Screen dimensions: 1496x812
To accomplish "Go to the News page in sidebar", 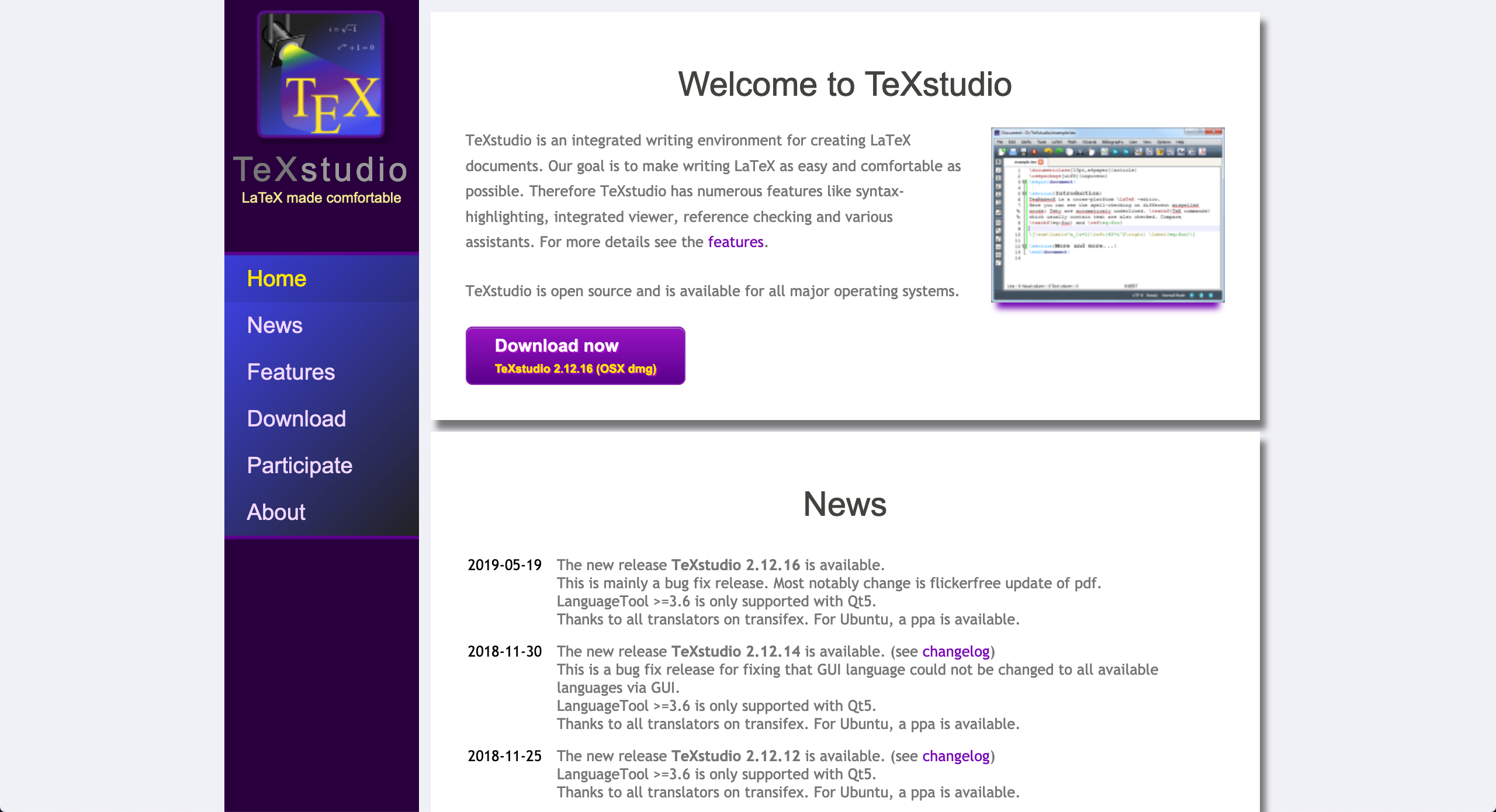I will pyautogui.click(x=275, y=325).
